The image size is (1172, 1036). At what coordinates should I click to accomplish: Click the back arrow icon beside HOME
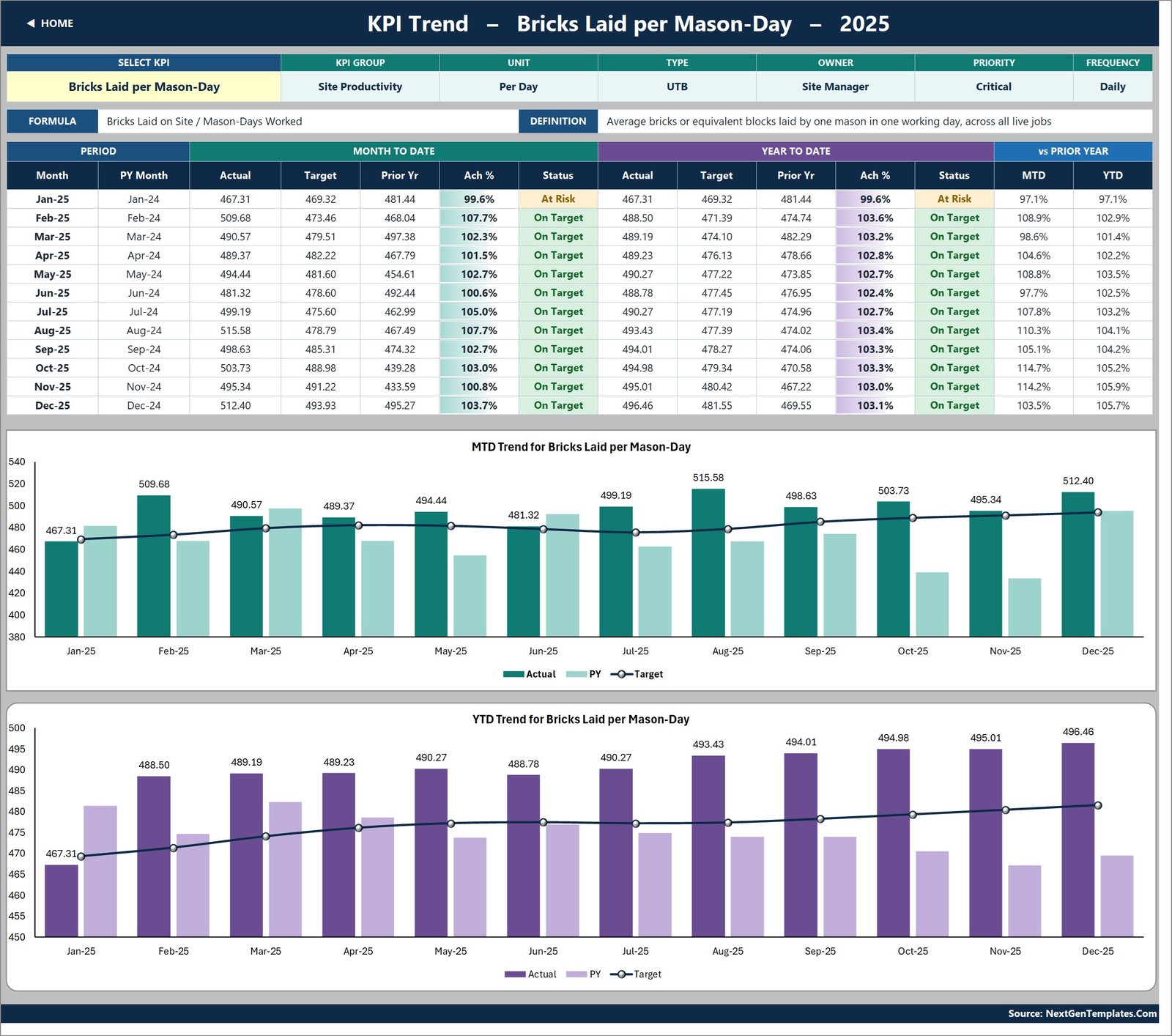pyautogui.click(x=31, y=23)
